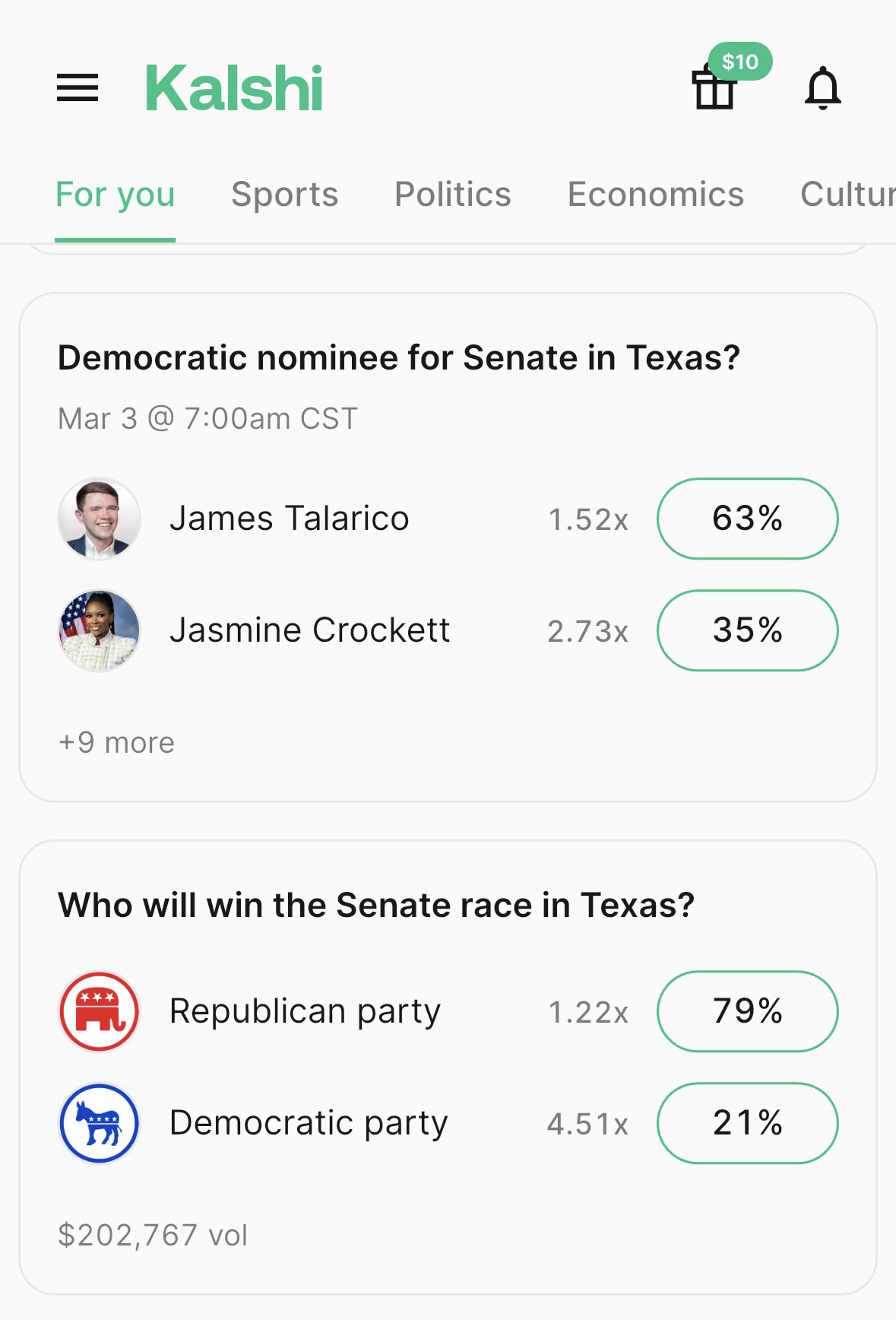Tap the Kalshi logo
Image resolution: width=896 pixels, height=1320 pixels.
click(x=233, y=88)
